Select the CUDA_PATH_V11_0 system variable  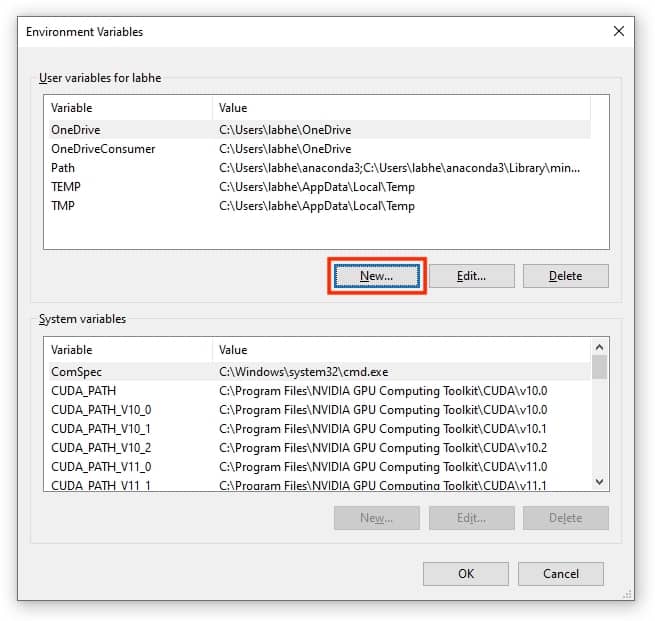pos(320,466)
